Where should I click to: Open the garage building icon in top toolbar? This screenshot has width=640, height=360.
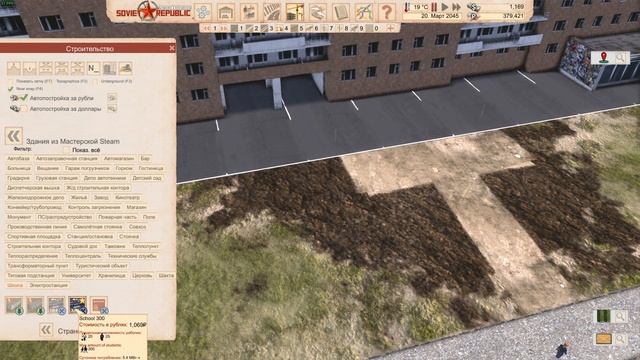(x=225, y=11)
